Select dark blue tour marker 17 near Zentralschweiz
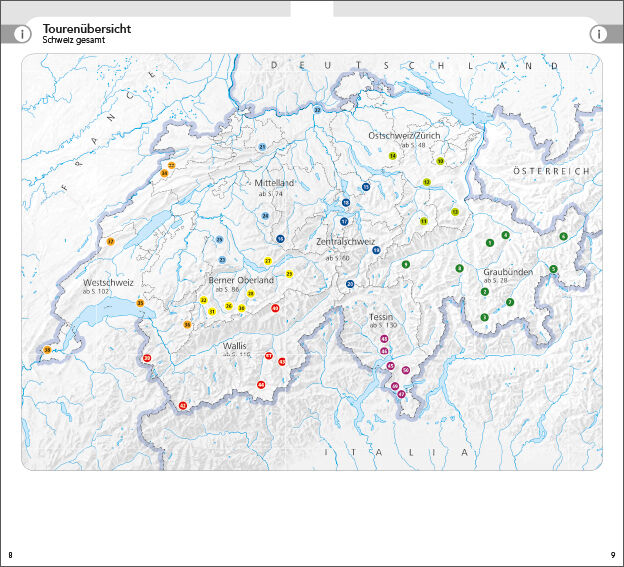The width and height of the screenshot is (624, 567). (344, 221)
